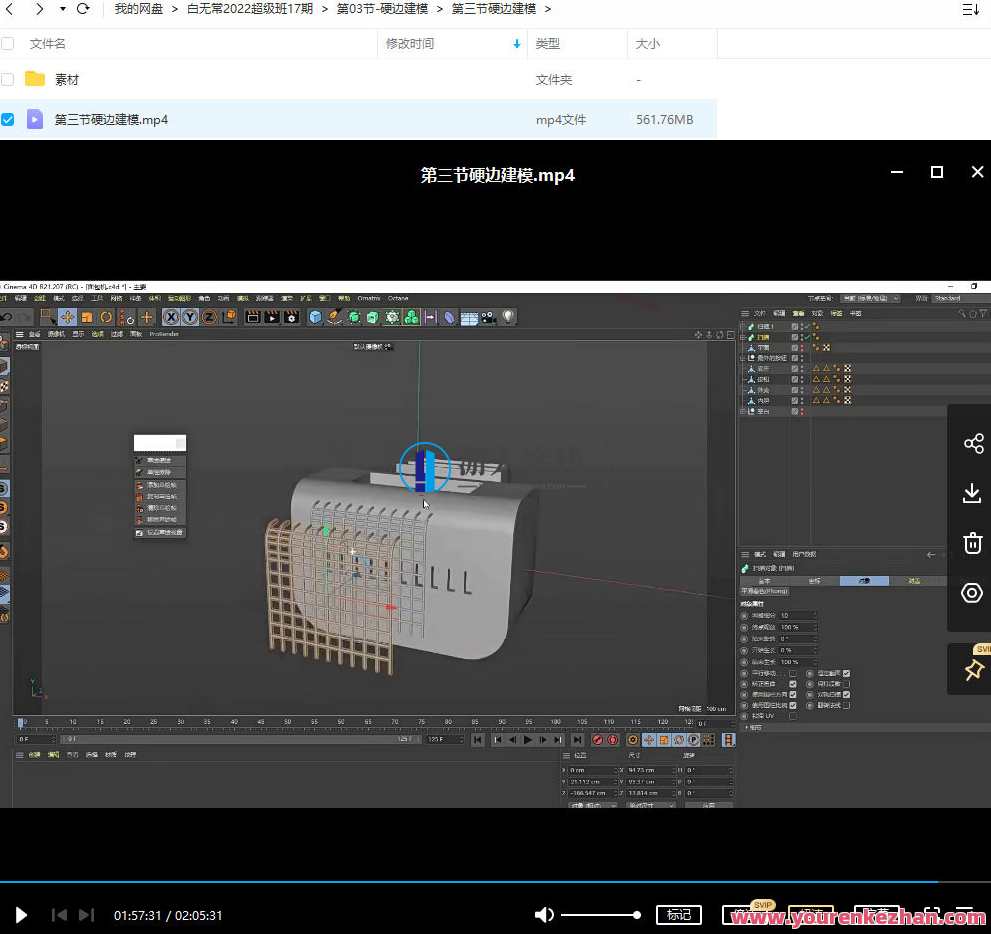Image resolution: width=991 pixels, height=934 pixels.
Task: Mute audio using the speaker icon
Action: tap(544, 915)
